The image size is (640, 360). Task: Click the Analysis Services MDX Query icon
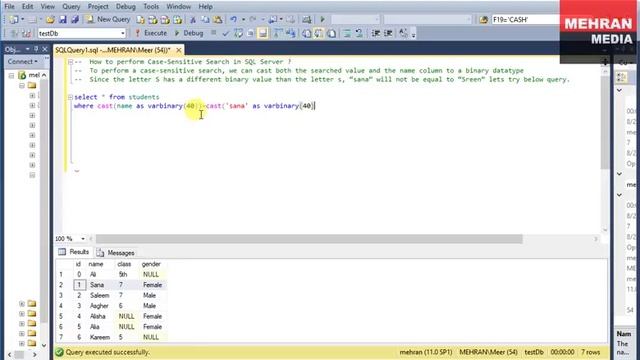tap(153, 20)
